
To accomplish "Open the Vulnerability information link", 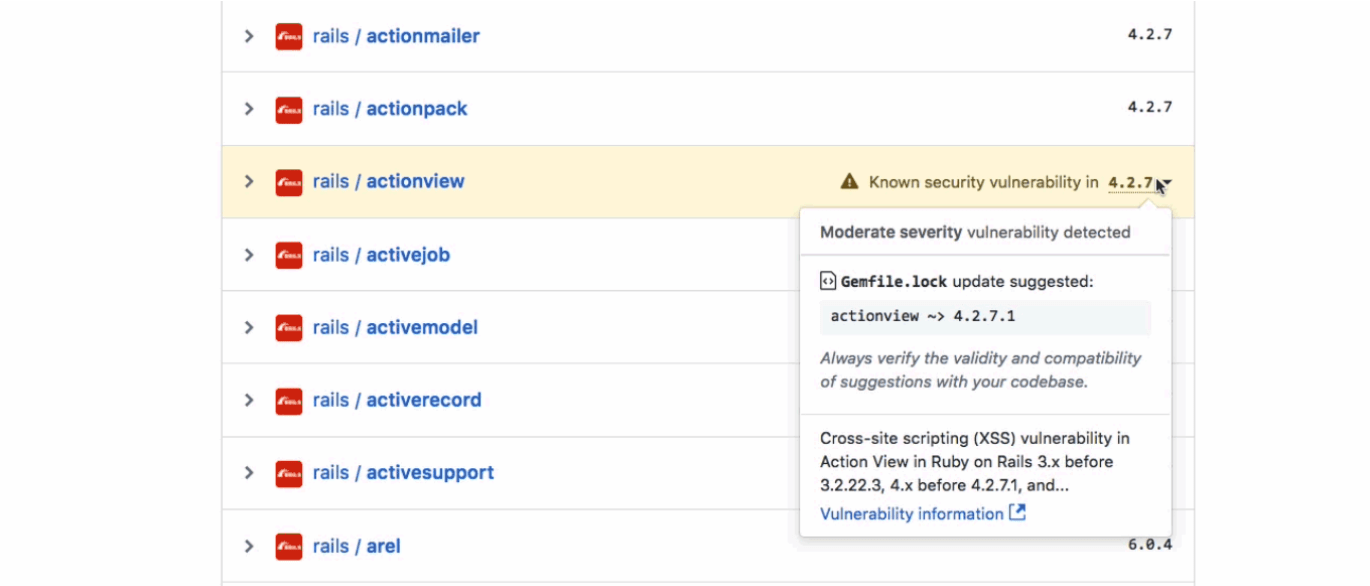I will (911, 514).
